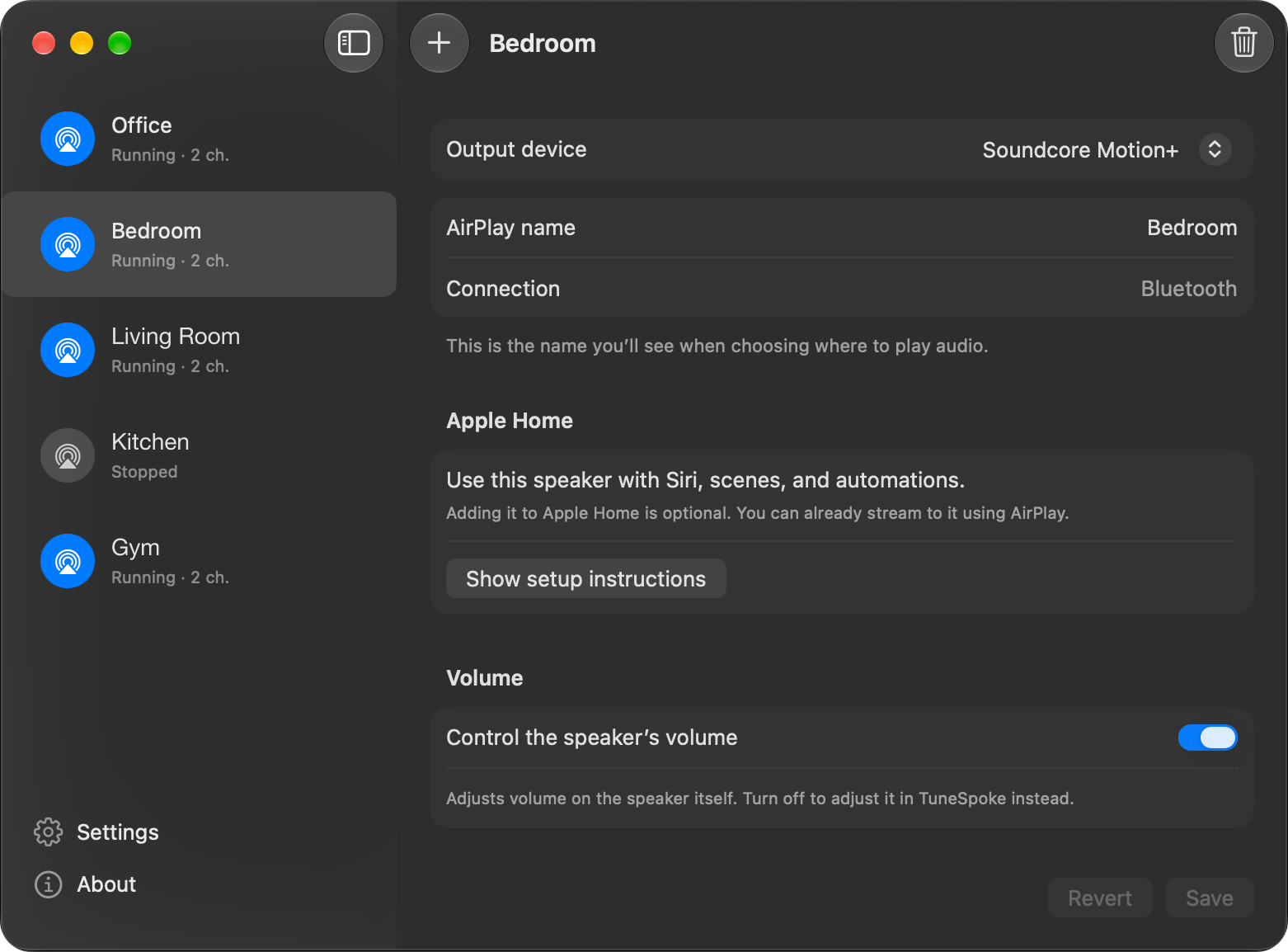Click the About info icon

49,884
